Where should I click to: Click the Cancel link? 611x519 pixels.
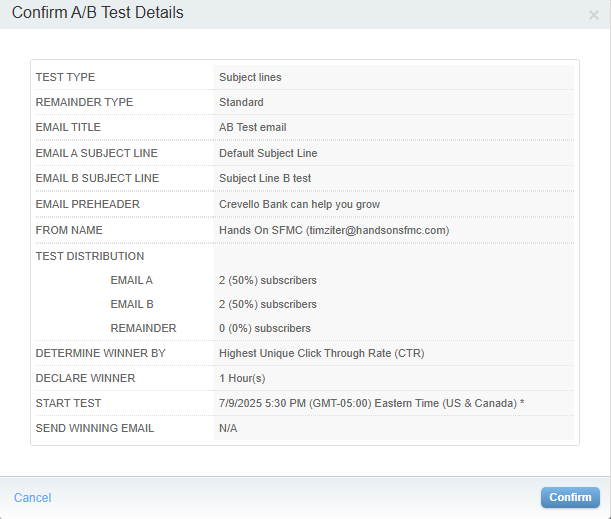click(x=32, y=498)
